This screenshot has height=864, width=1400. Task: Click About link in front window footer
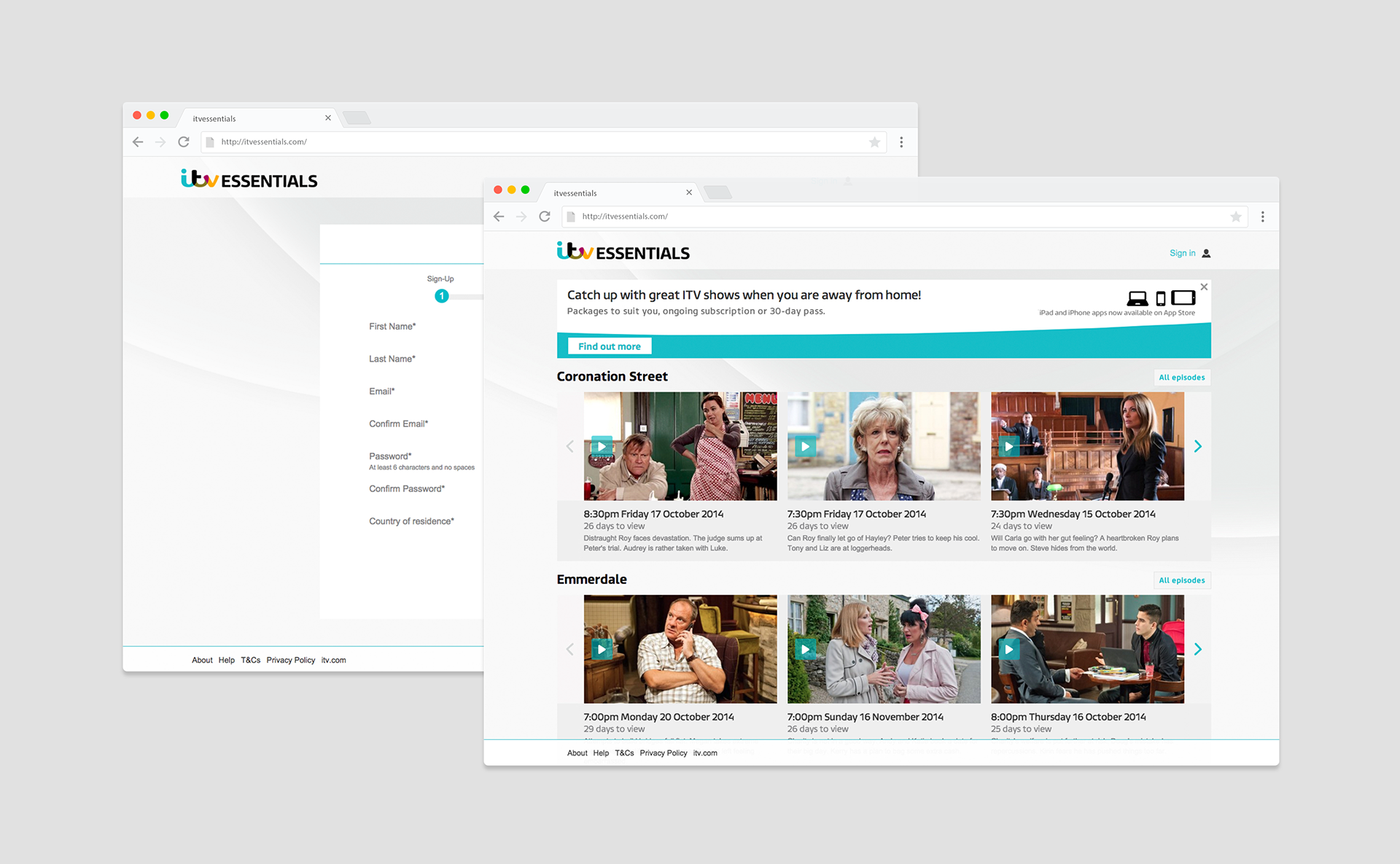pyautogui.click(x=577, y=753)
